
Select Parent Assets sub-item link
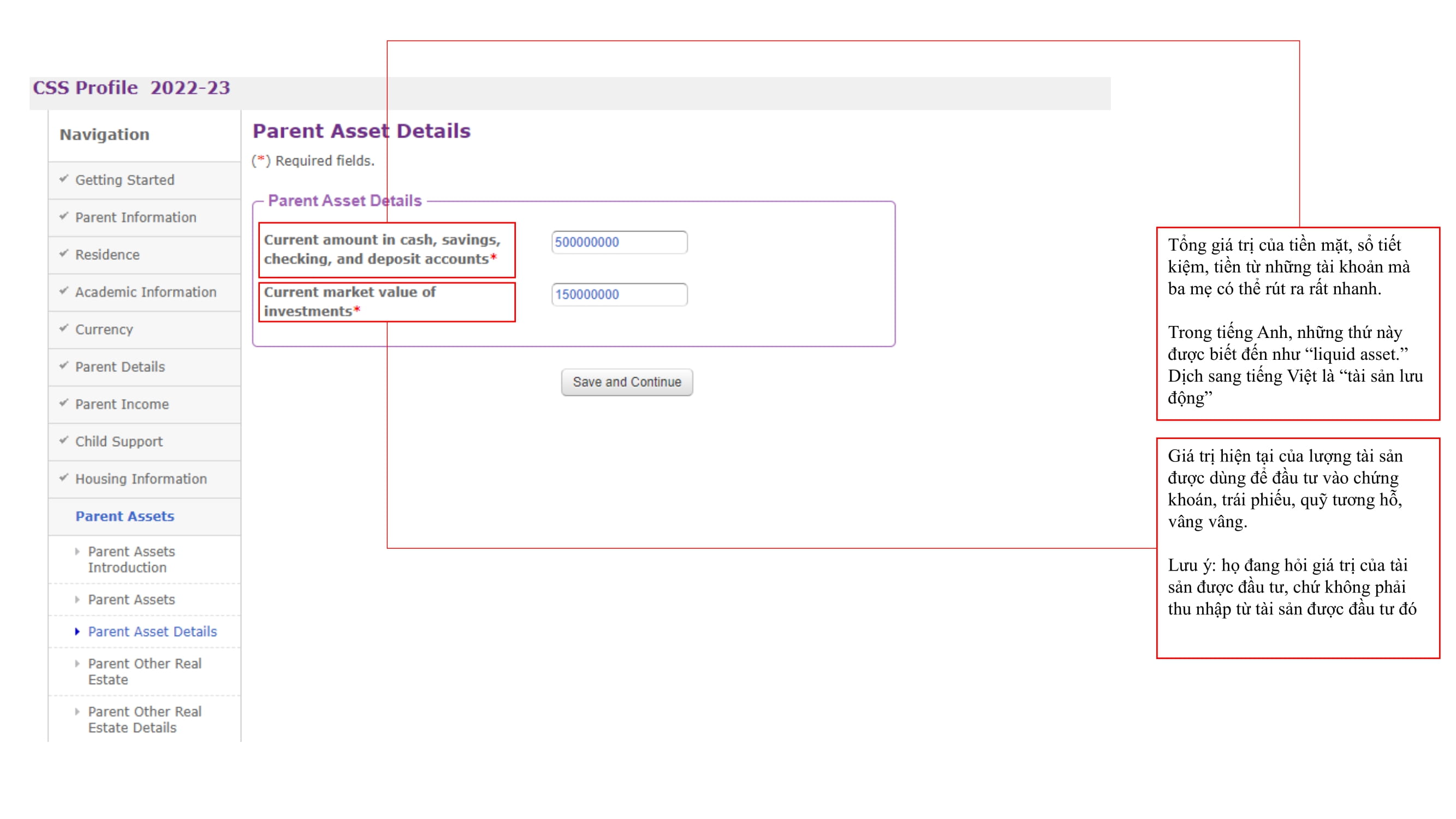coord(131,599)
